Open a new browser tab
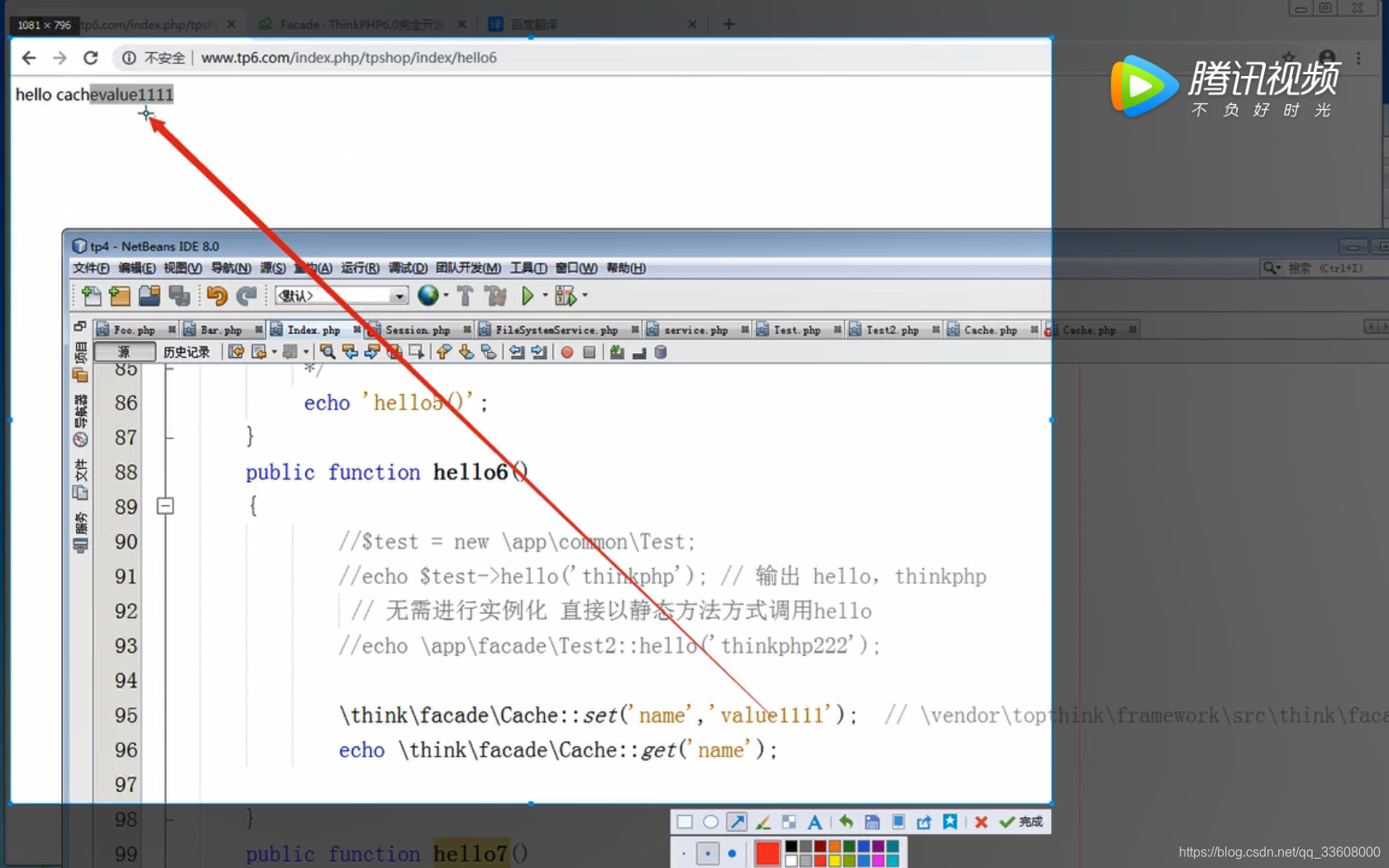1389x868 pixels. [728, 24]
